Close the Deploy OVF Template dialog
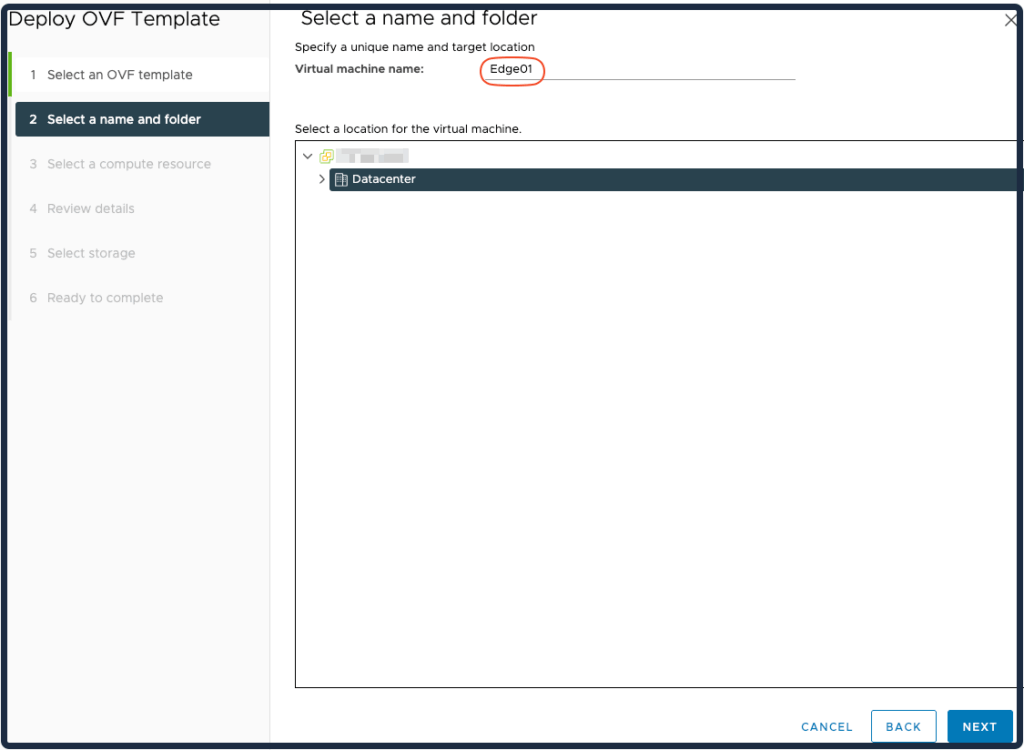Image resolution: width=1024 pixels, height=750 pixels. [x=1010, y=20]
